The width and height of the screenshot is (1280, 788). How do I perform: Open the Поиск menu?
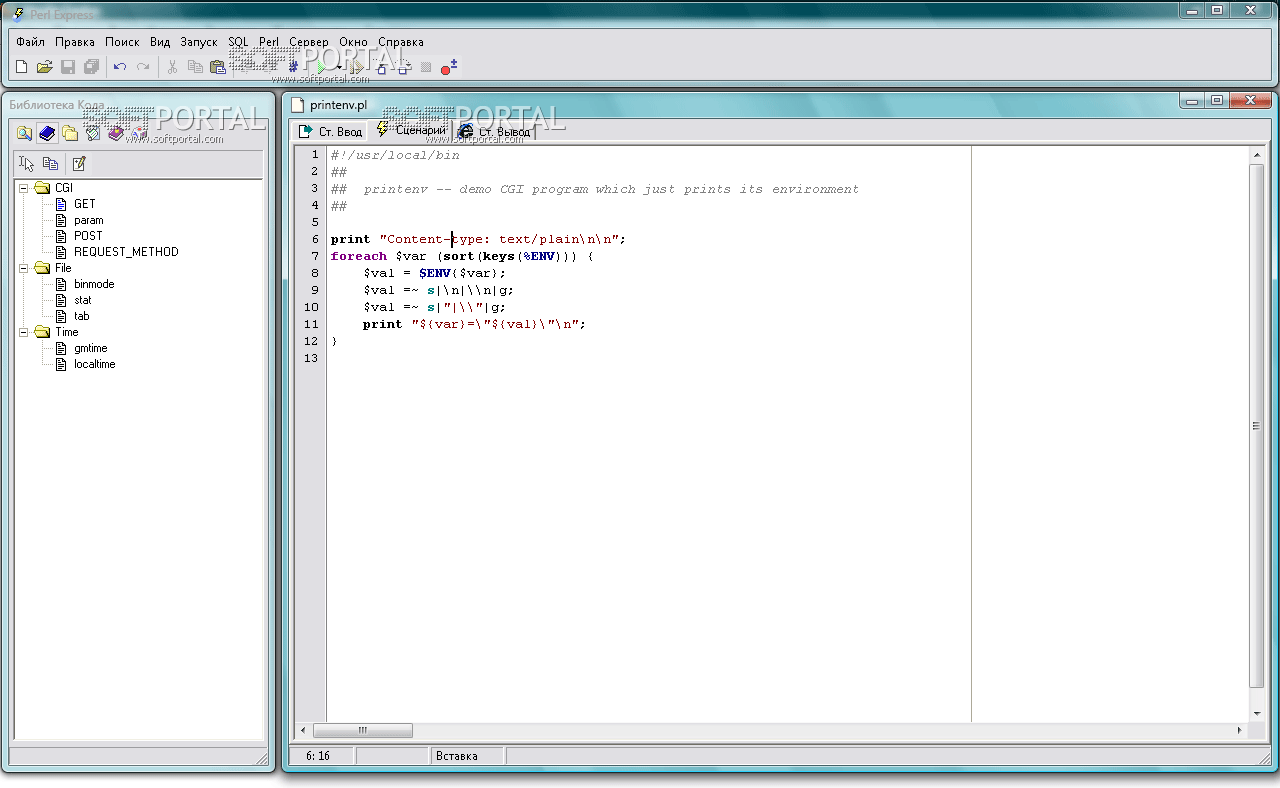[x=122, y=42]
